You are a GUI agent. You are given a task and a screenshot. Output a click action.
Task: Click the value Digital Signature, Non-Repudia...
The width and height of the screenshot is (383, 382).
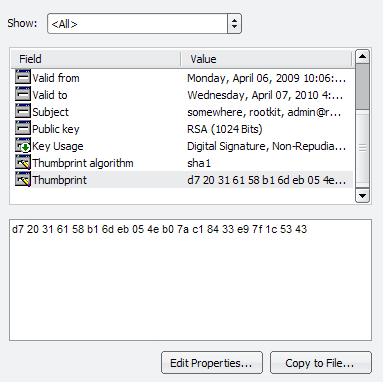[267, 146]
